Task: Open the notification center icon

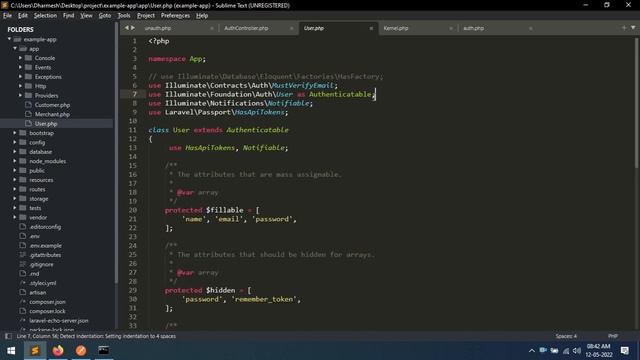Action: [624, 351]
